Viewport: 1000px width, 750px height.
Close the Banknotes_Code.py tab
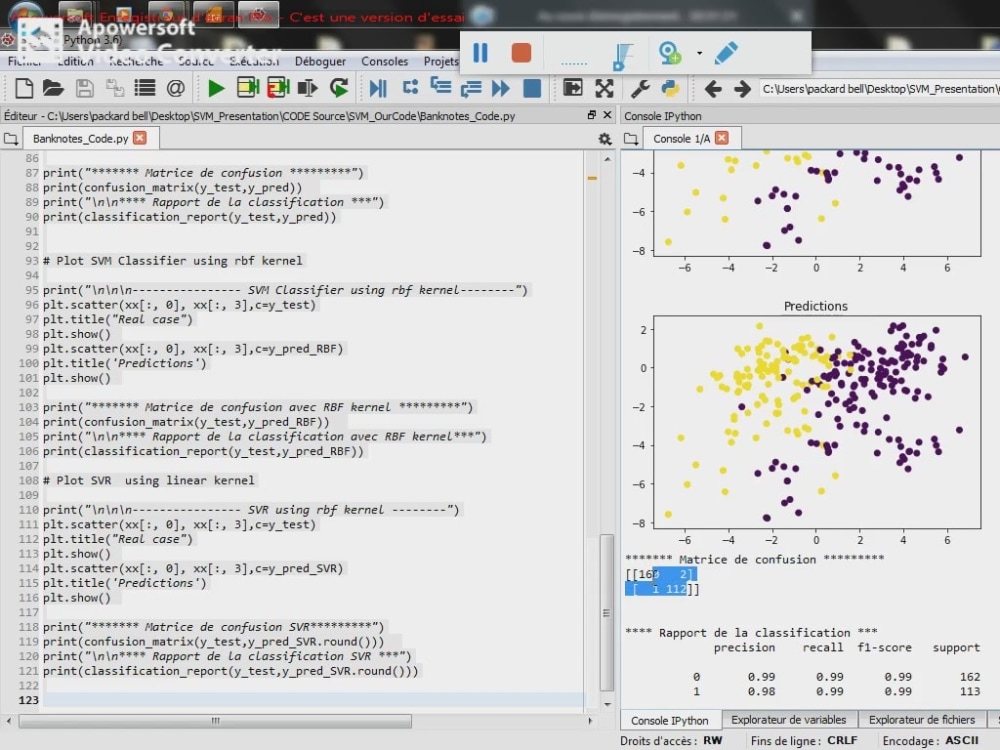(140, 138)
